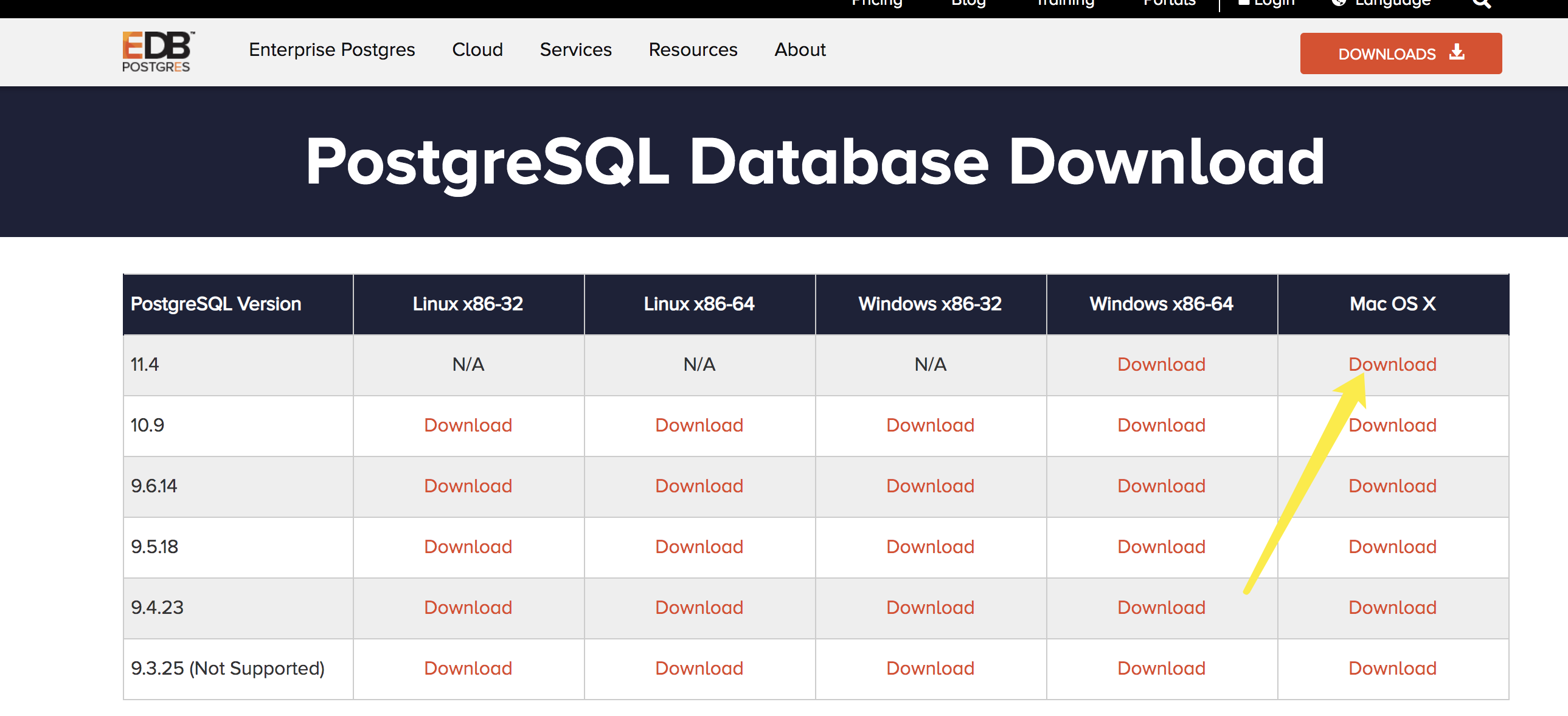The image size is (1568, 716).
Task: Download 9.4.23 for Linux x86-32
Action: tap(468, 608)
